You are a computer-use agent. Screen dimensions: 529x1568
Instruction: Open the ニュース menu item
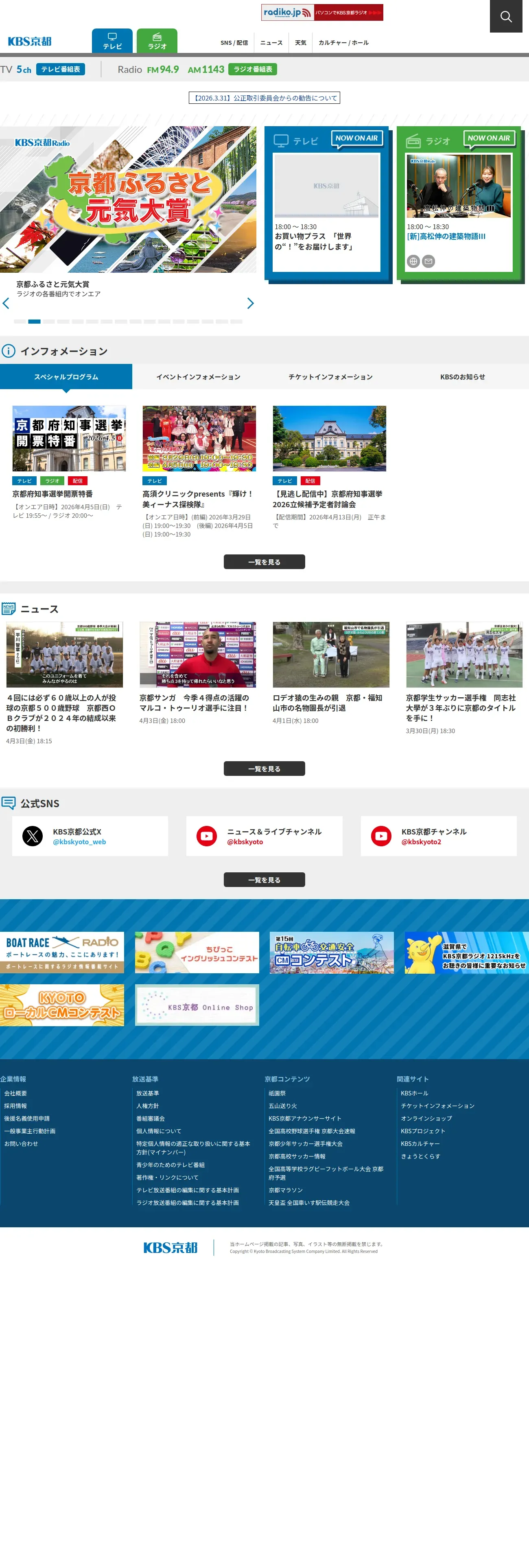coord(271,43)
